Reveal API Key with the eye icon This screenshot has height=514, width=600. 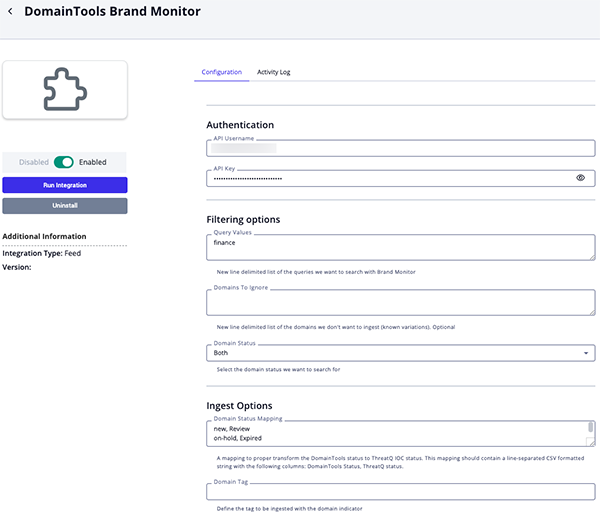click(580, 178)
